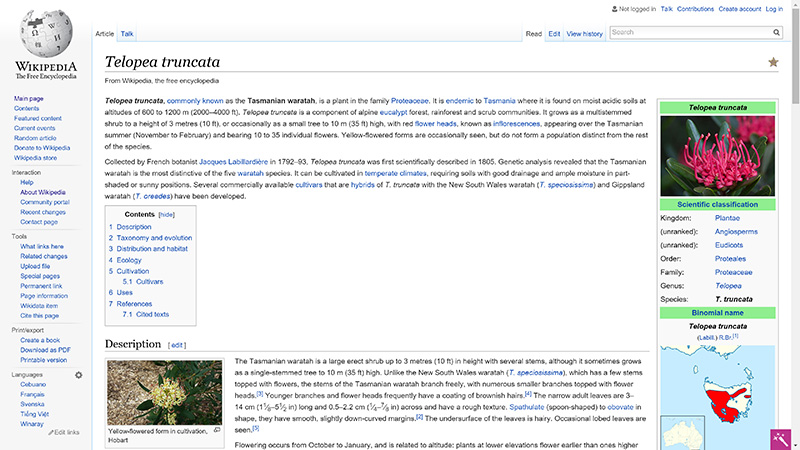Enlarge the yellow-flowered form image icon
This screenshot has height=450, width=800.
tap(217, 431)
